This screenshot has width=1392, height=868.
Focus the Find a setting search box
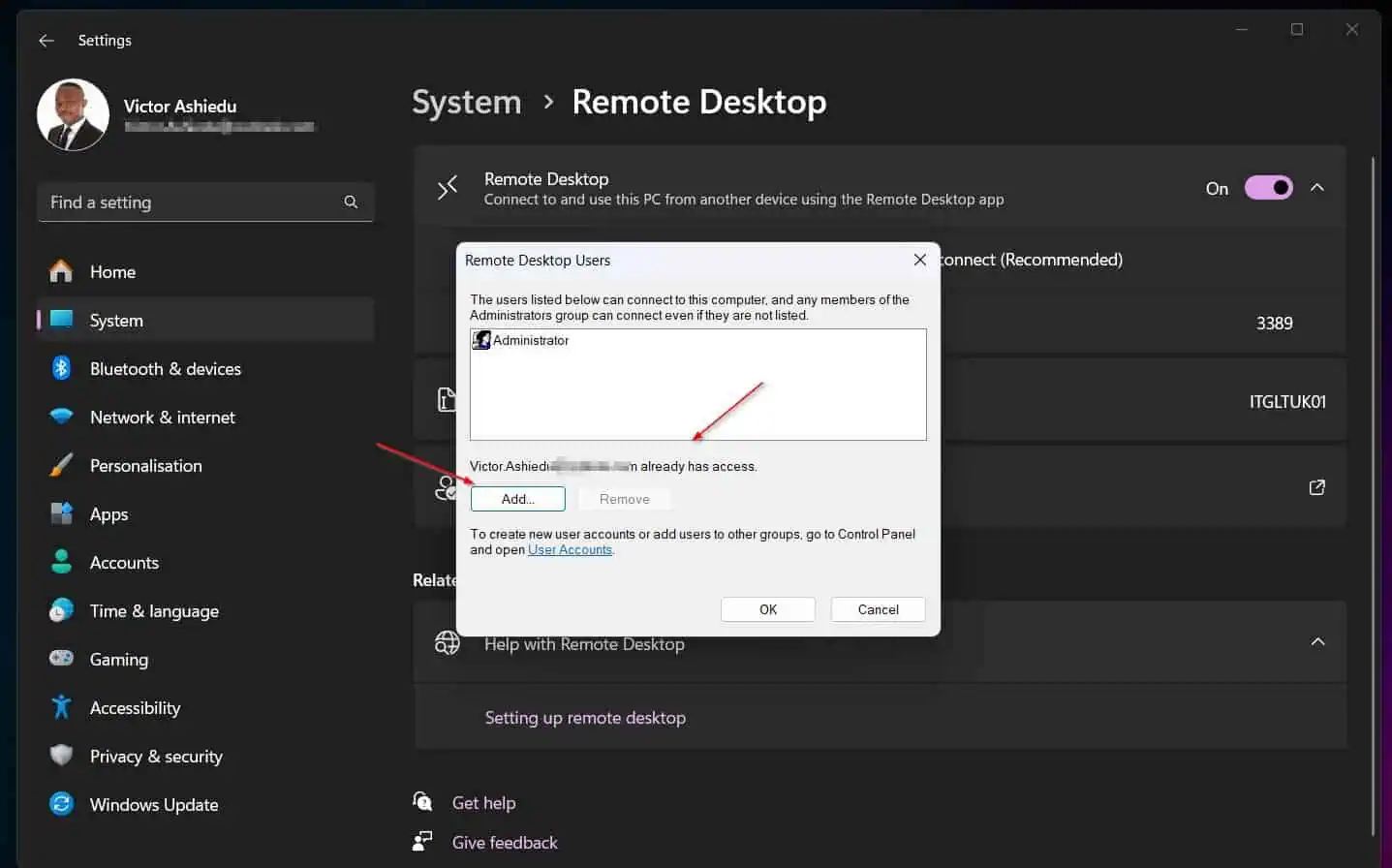205,202
